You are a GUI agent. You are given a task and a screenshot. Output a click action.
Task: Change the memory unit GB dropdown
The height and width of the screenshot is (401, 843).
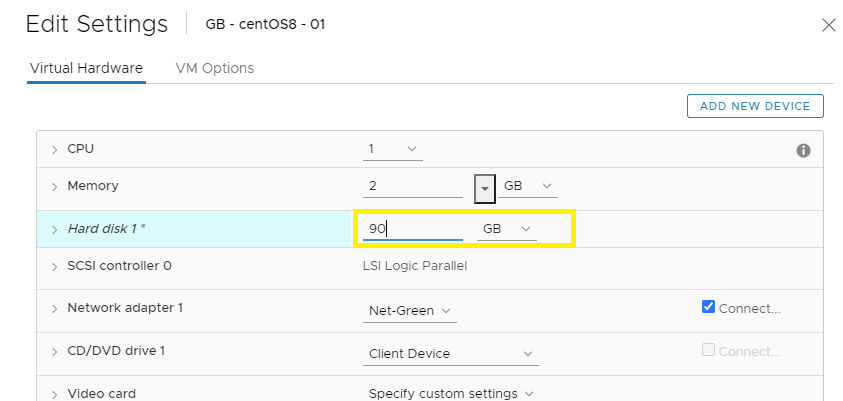pos(528,187)
